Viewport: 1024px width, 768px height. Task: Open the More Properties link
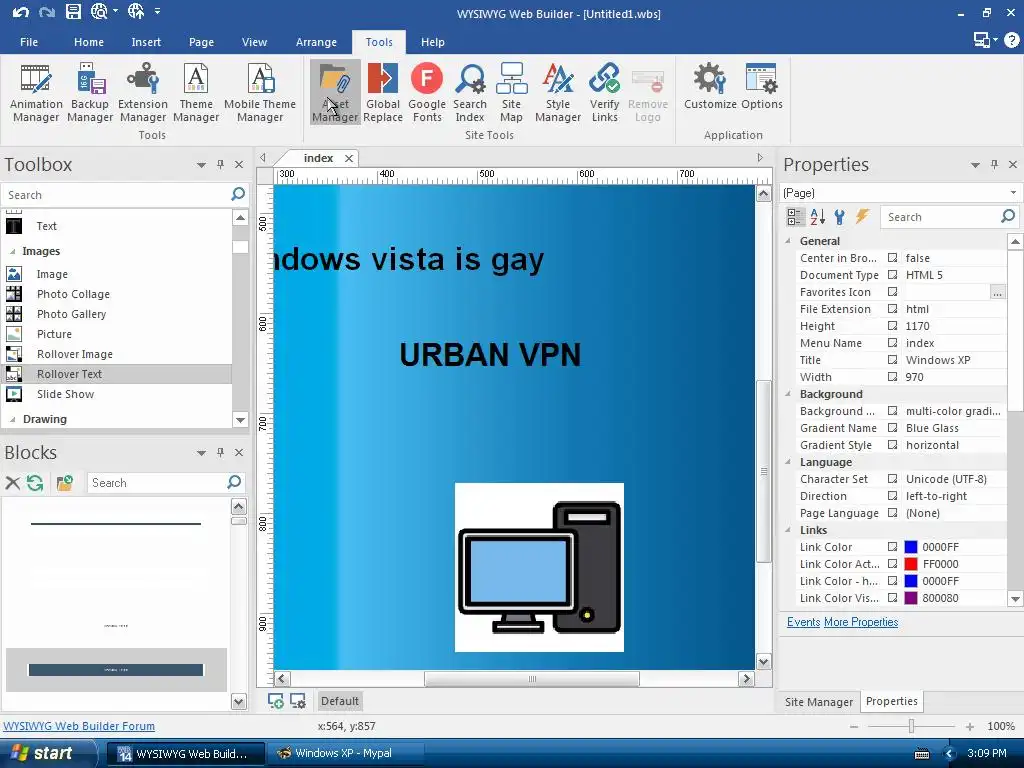tap(861, 622)
